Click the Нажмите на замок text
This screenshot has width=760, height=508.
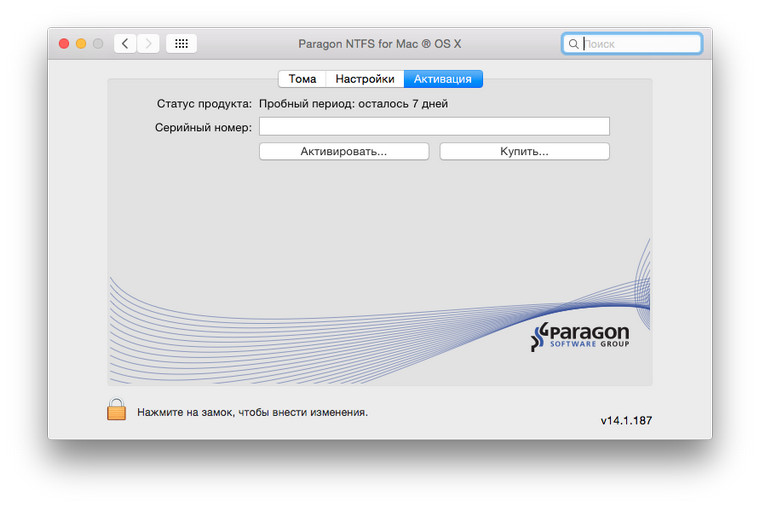(x=253, y=412)
